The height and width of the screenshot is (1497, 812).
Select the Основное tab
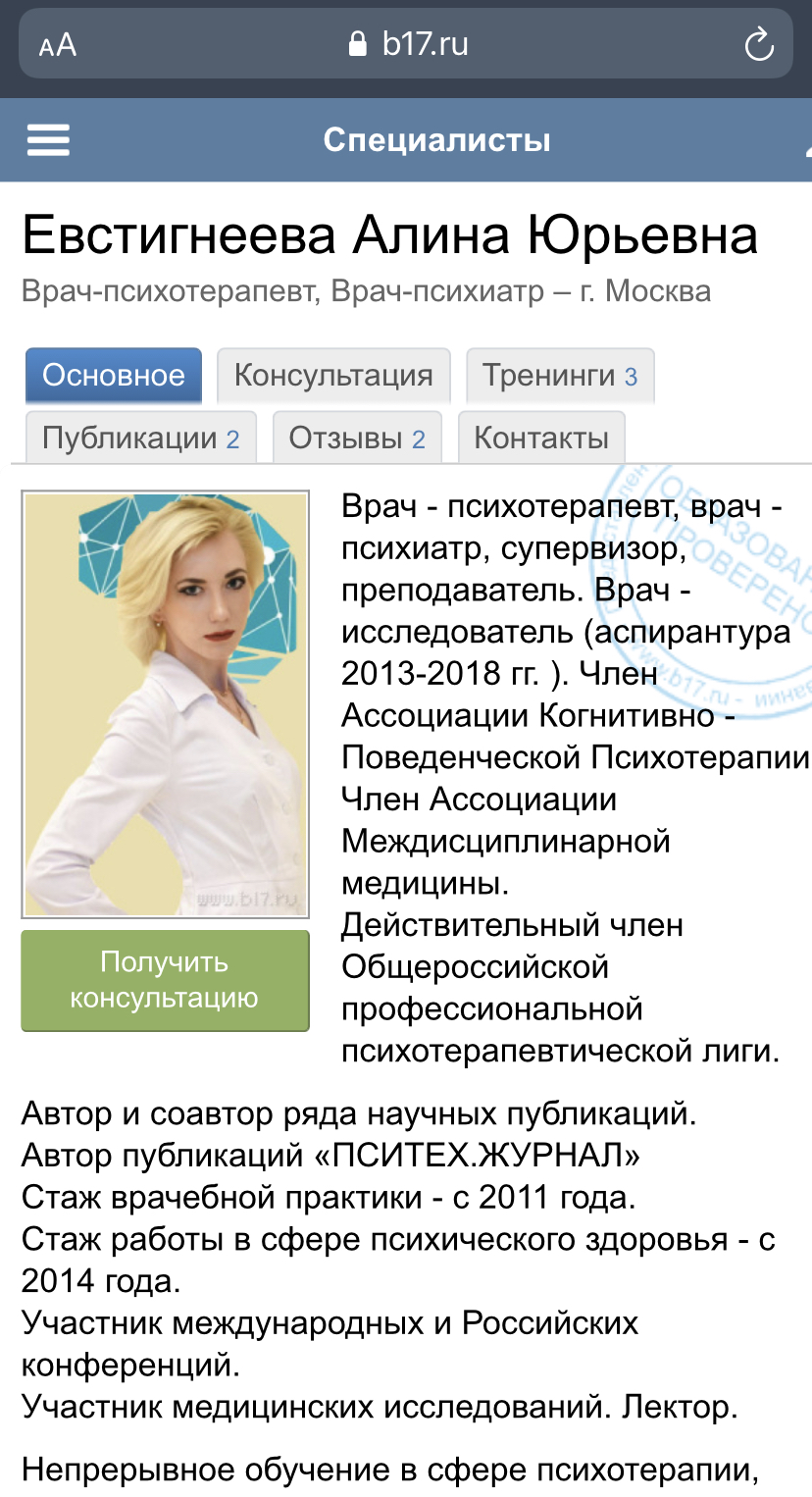coord(114,376)
